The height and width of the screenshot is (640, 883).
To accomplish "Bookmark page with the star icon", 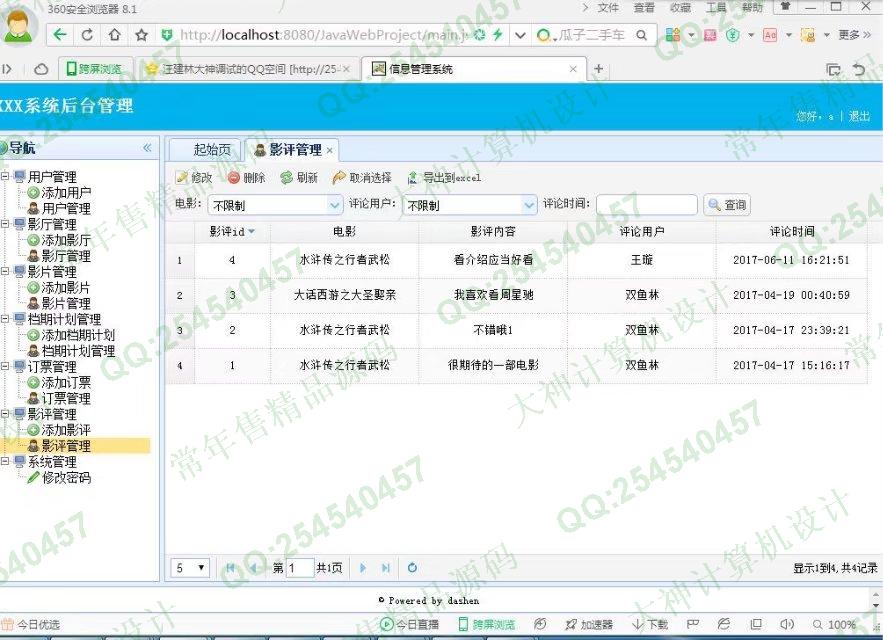I will 141,35.
